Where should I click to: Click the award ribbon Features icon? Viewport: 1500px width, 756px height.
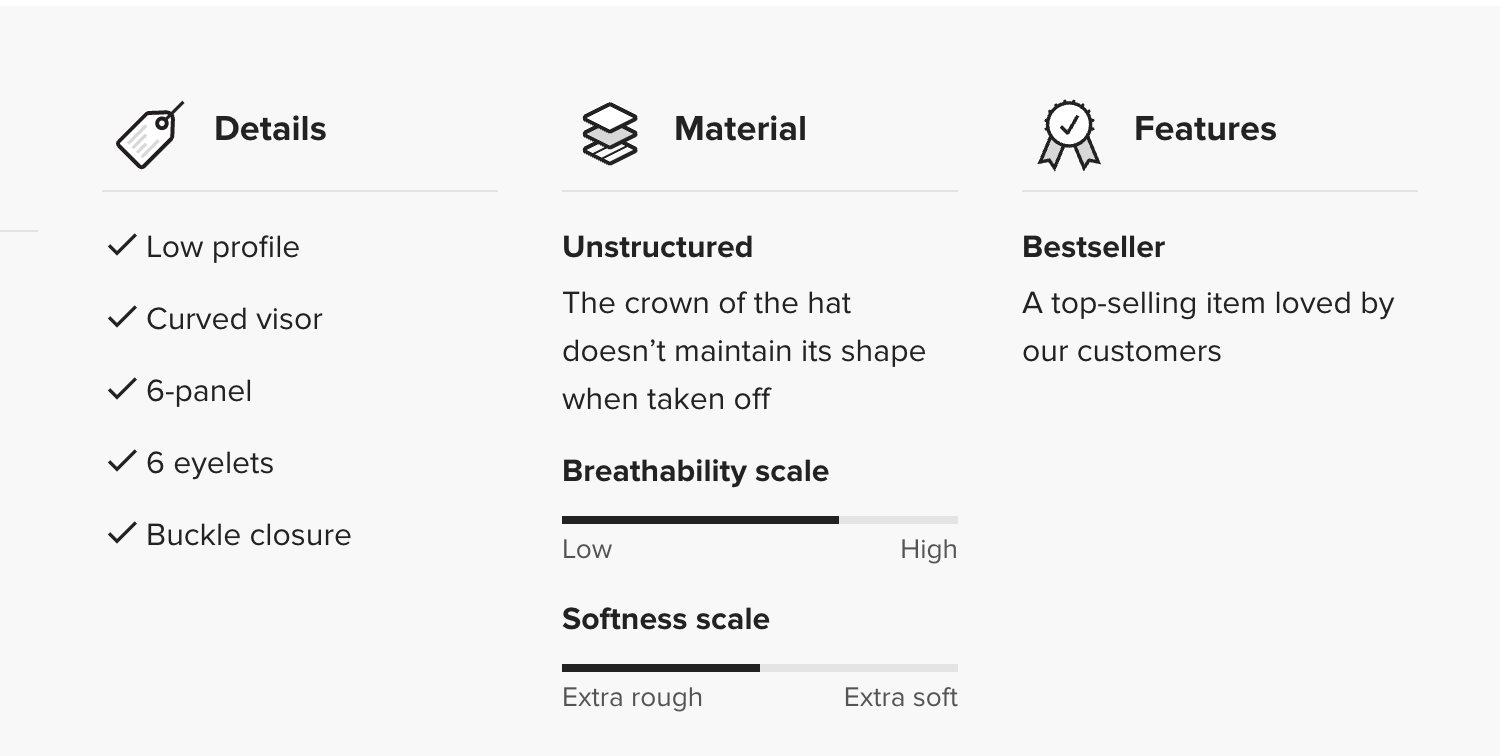click(x=1069, y=134)
